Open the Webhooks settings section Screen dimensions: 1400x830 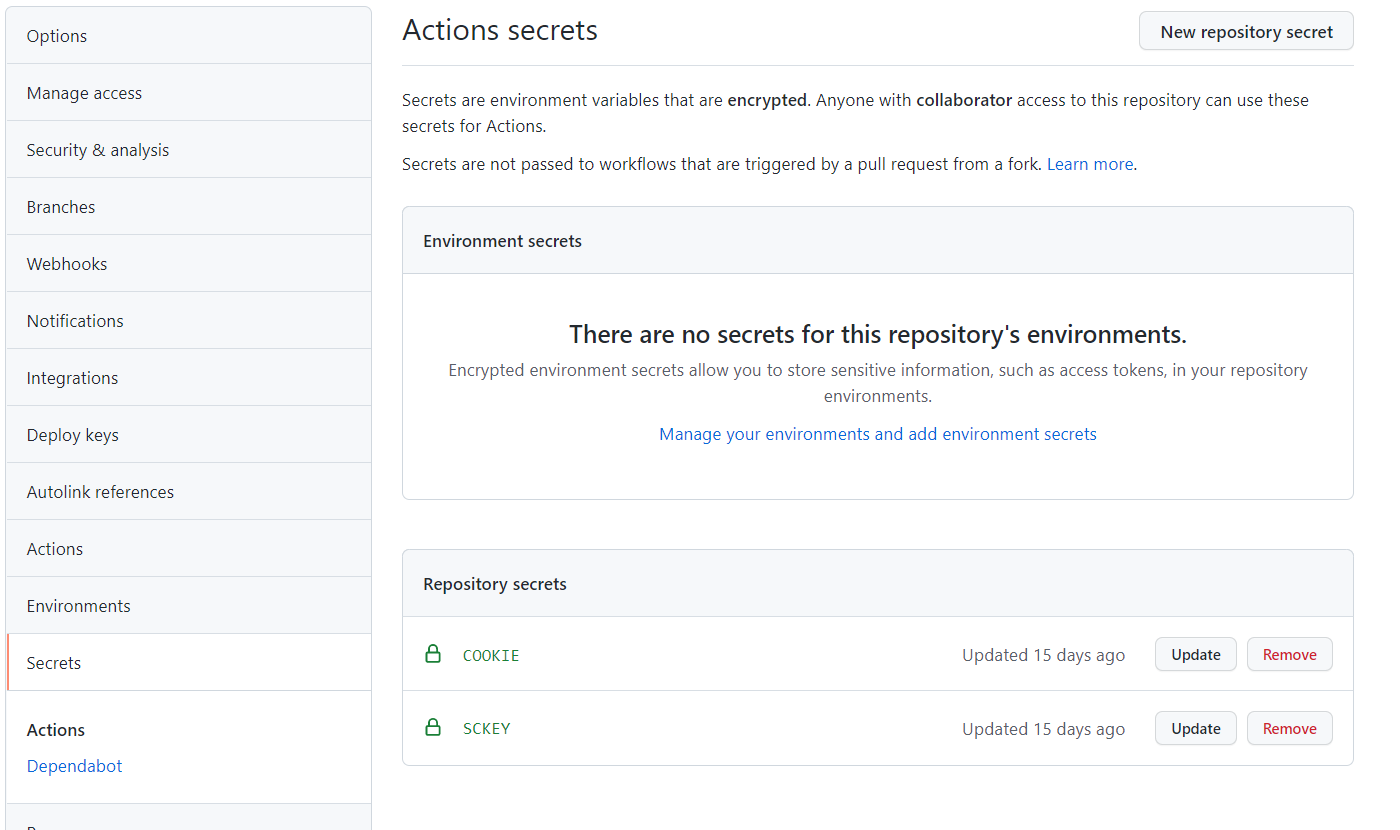point(66,263)
